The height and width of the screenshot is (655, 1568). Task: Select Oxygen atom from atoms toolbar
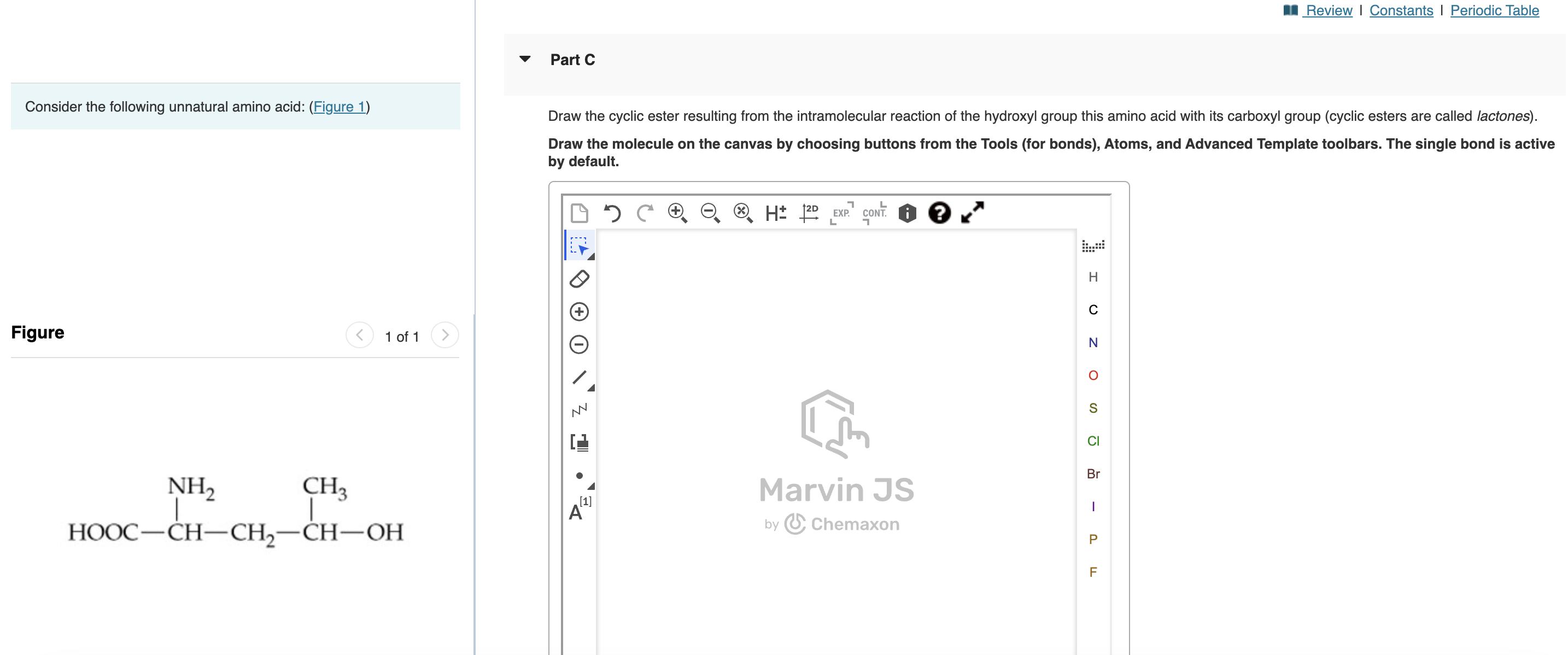pos(1092,376)
